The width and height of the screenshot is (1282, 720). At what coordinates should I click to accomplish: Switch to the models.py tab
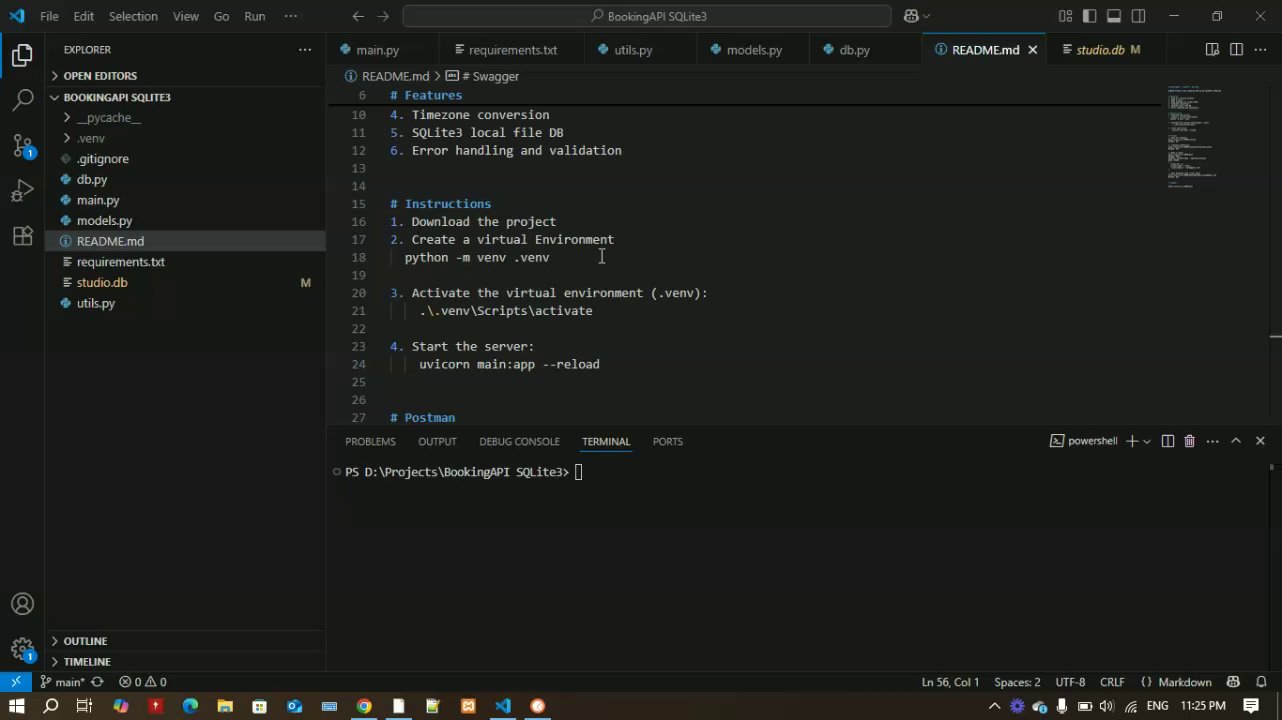pyautogui.click(x=754, y=50)
